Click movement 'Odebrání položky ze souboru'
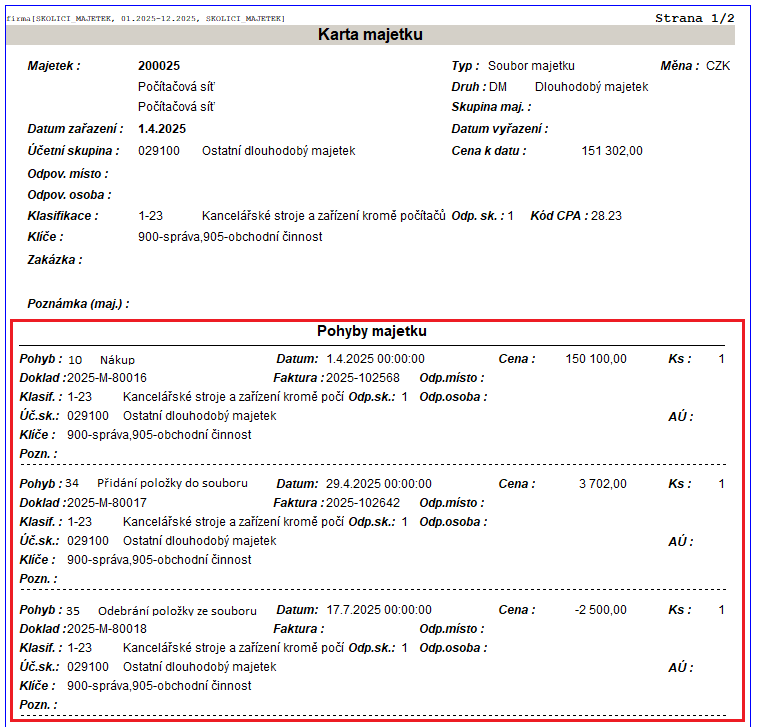The height and width of the screenshot is (727, 758). coord(177,611)
